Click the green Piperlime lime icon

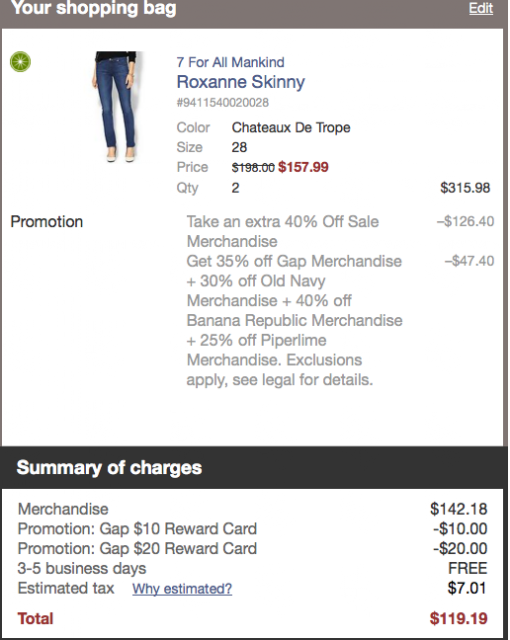[20, 62]
